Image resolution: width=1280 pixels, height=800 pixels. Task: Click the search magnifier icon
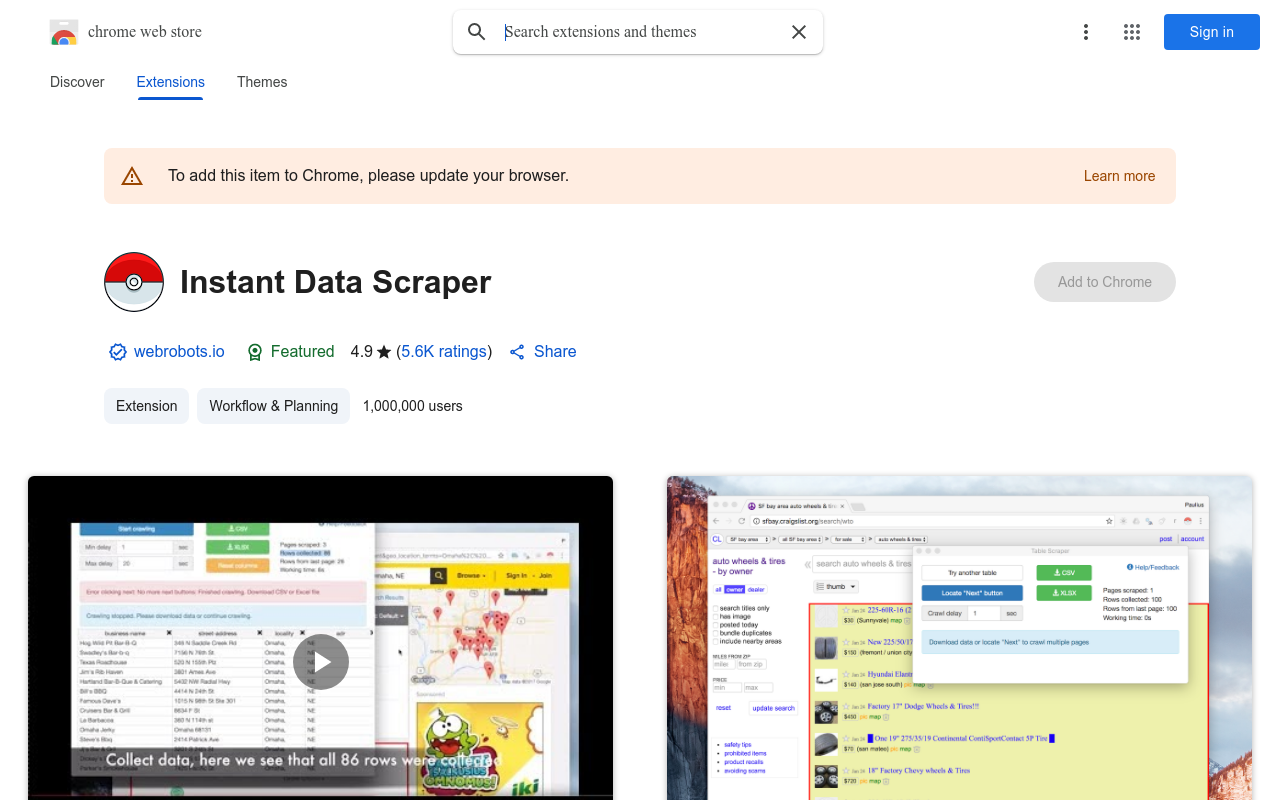point(477,32)
